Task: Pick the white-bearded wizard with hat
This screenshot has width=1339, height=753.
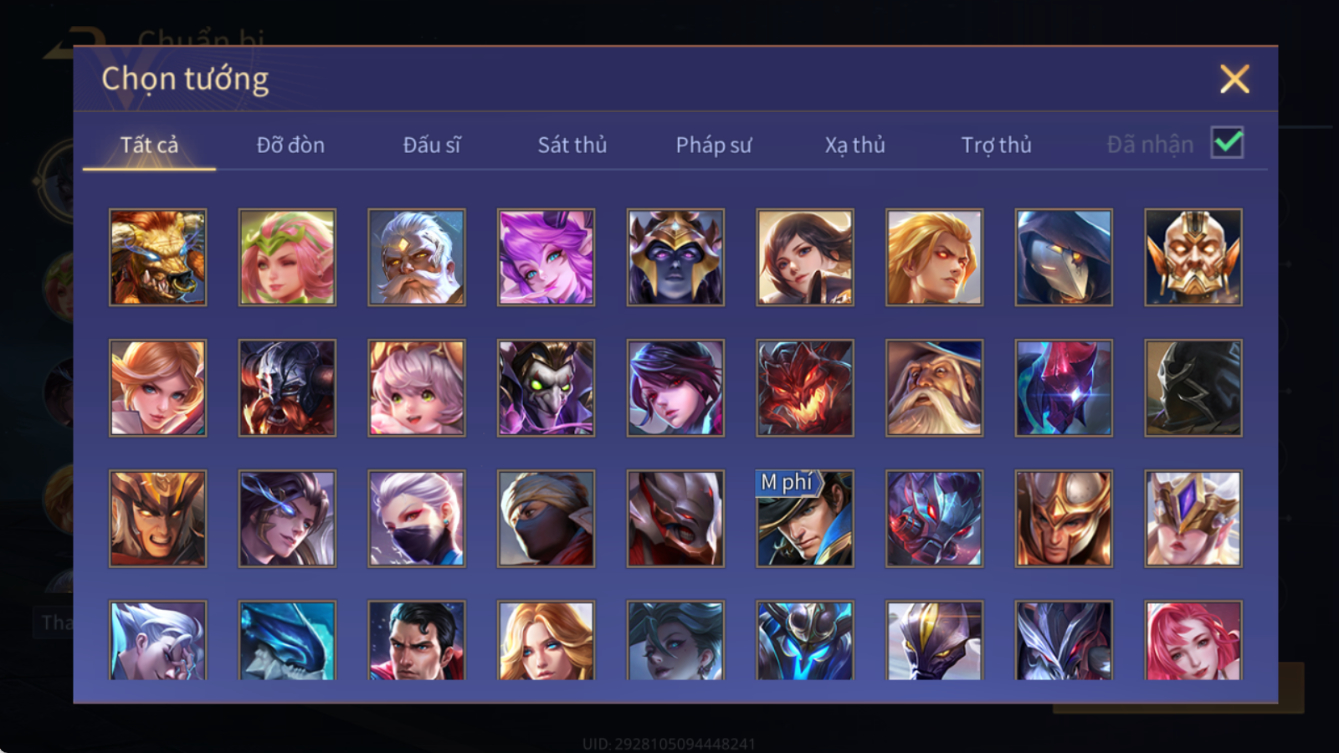Action: pyautogui.click(x=934, y=388)
